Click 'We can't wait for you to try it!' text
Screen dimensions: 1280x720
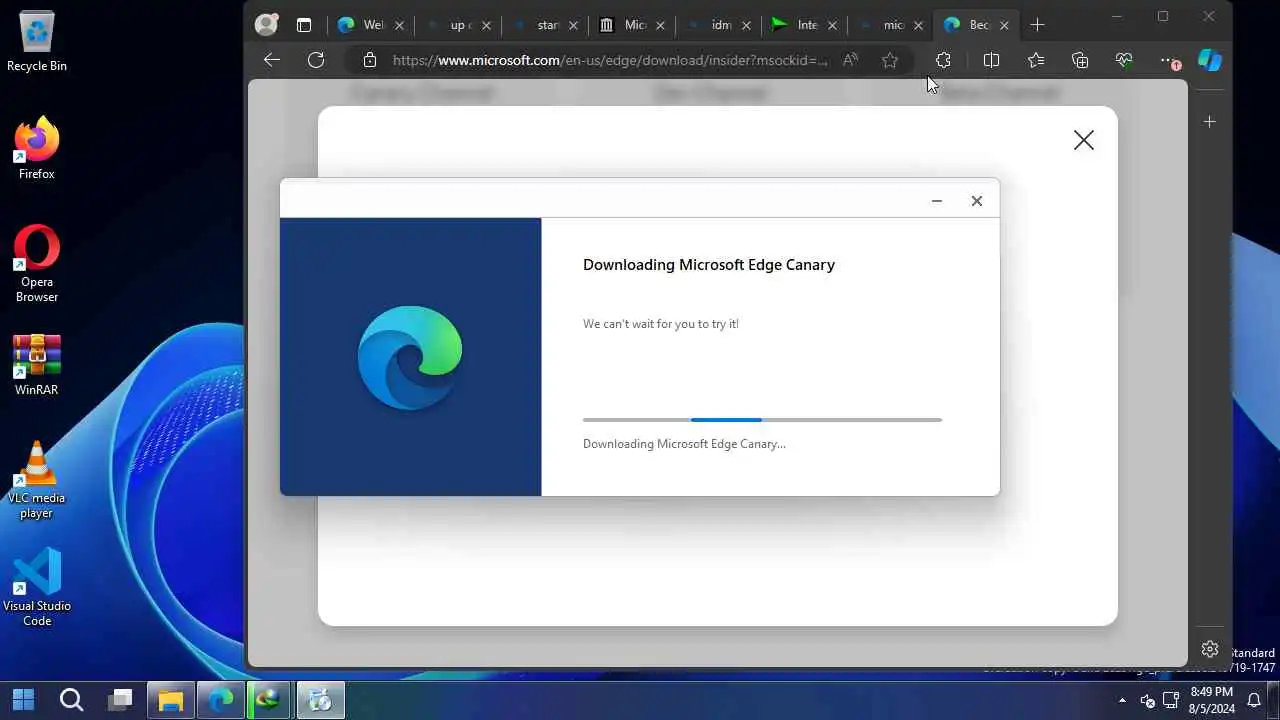coord(661,324)
